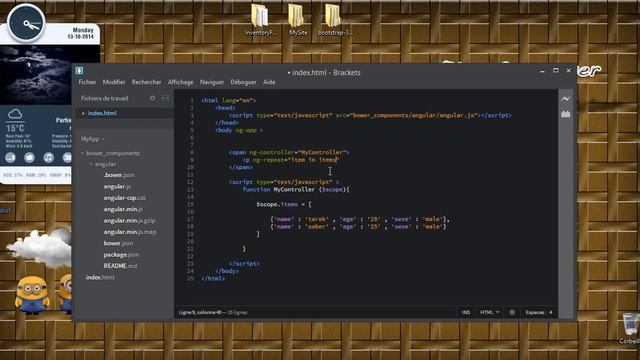Open the Déboguer menu
Image resolution: width=640 pixels, height=360 pixels.
pyautogui.click(x=243, y=82)
